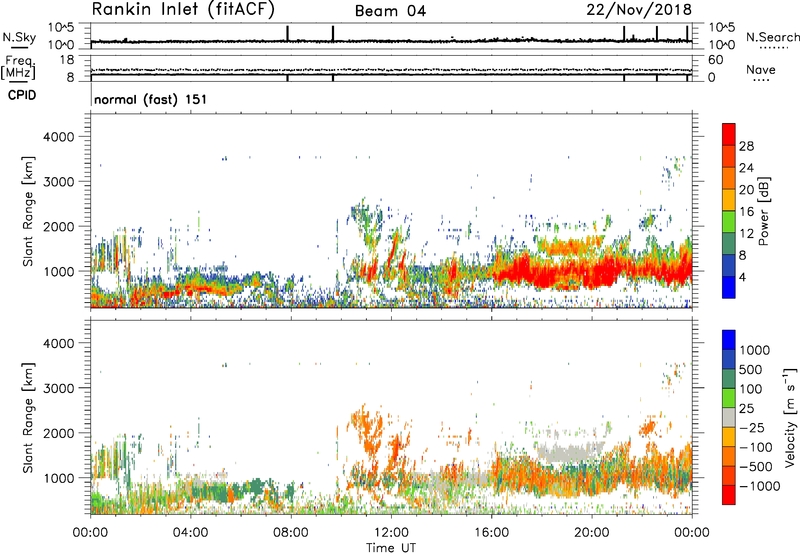Viewport: 800px width, 554px height.
Task: Click the noise spike near 09:40 in sky noise panel
Action: point(333,34)
